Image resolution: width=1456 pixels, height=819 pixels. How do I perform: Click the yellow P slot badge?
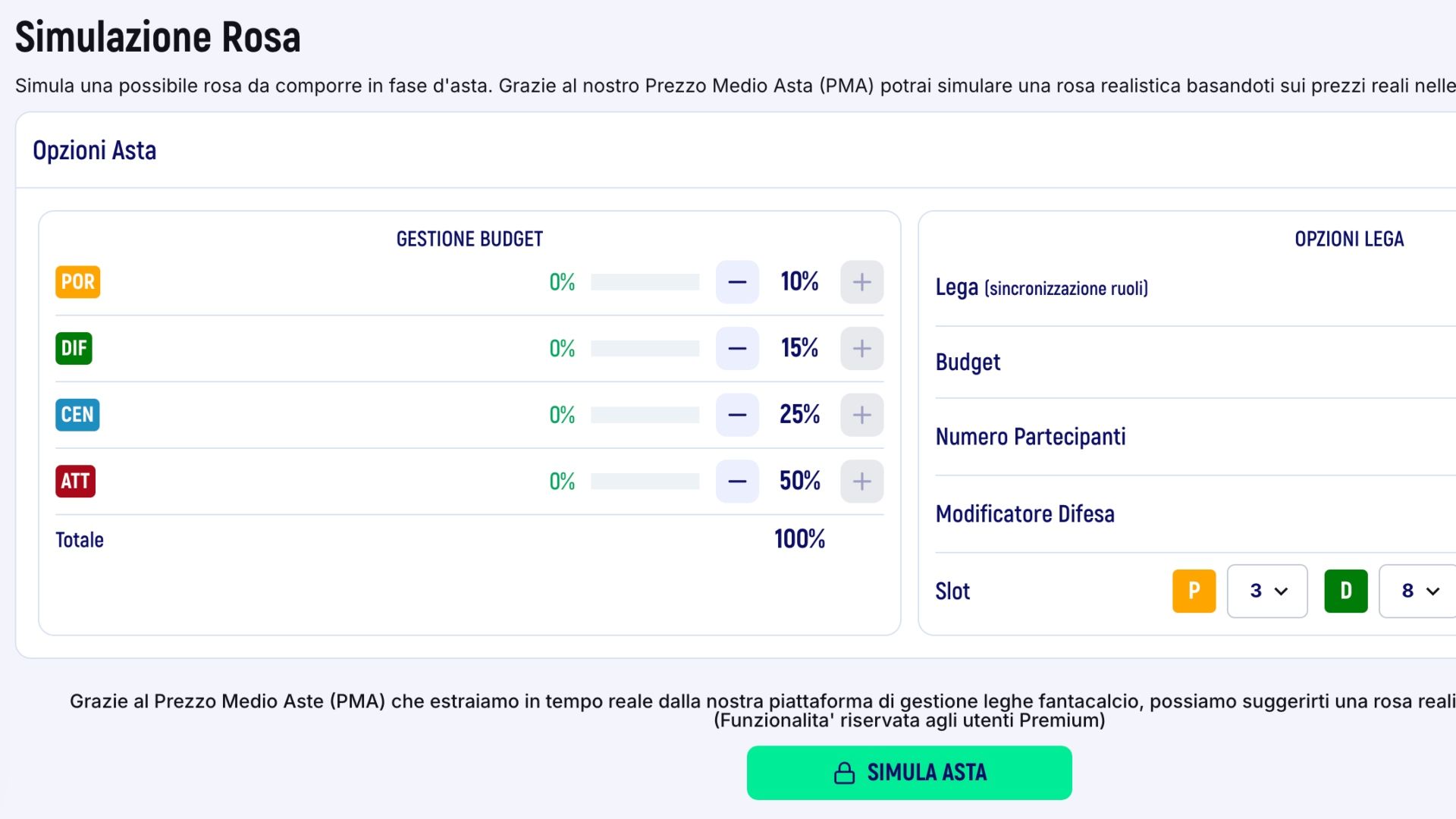[1194, 591]
